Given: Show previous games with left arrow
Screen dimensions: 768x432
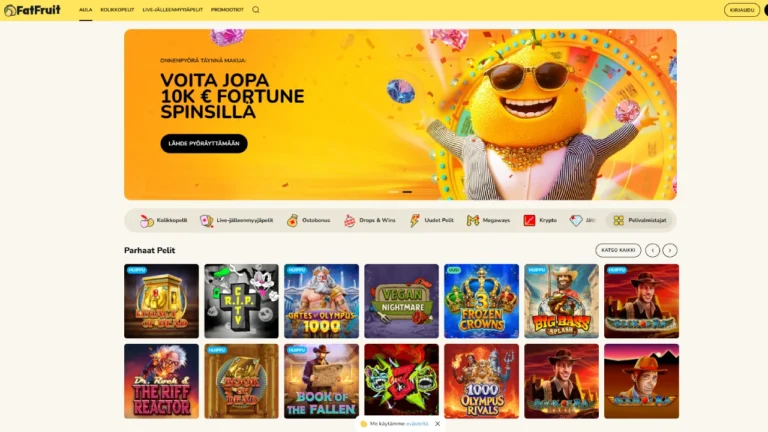Looking at the screenshot, I should click(x=652, y=250).
